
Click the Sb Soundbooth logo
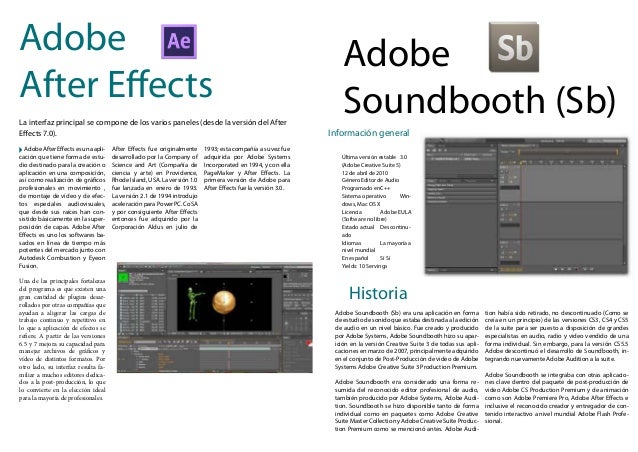[x=514, y=47]
